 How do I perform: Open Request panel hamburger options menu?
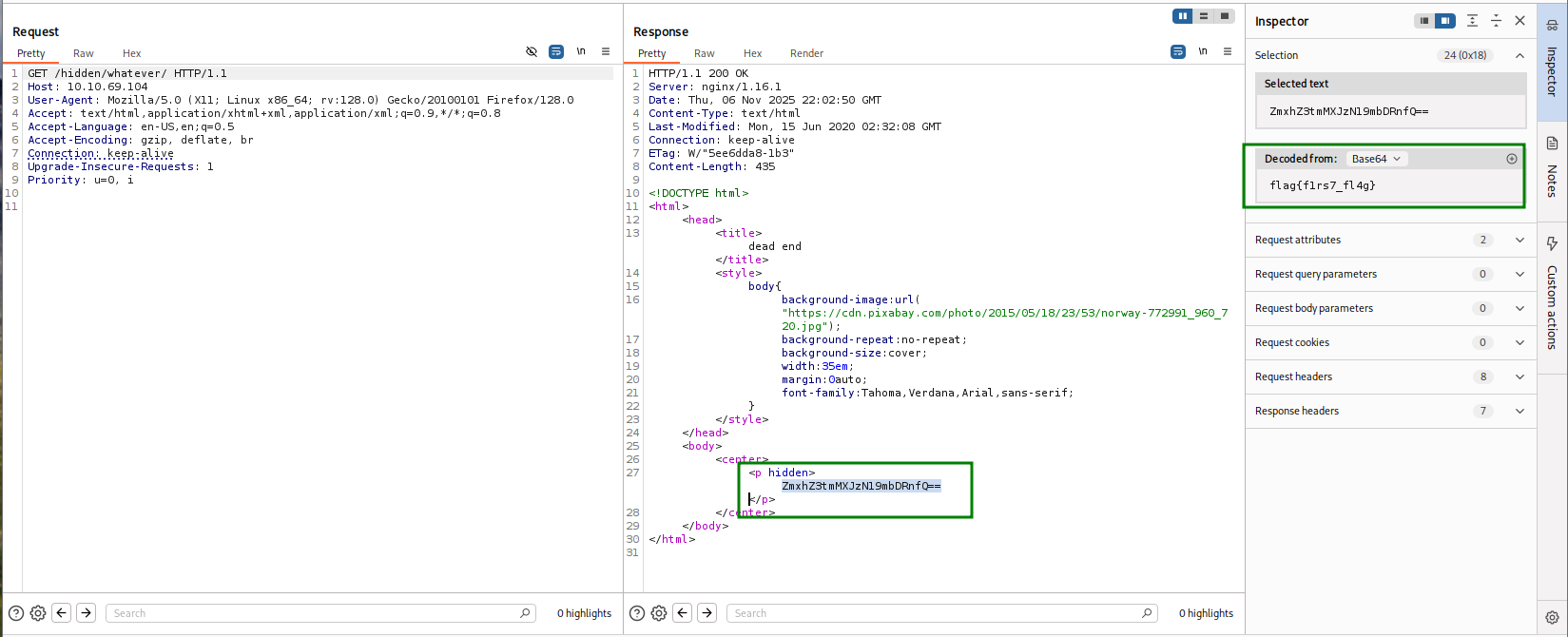pos(606,51)
